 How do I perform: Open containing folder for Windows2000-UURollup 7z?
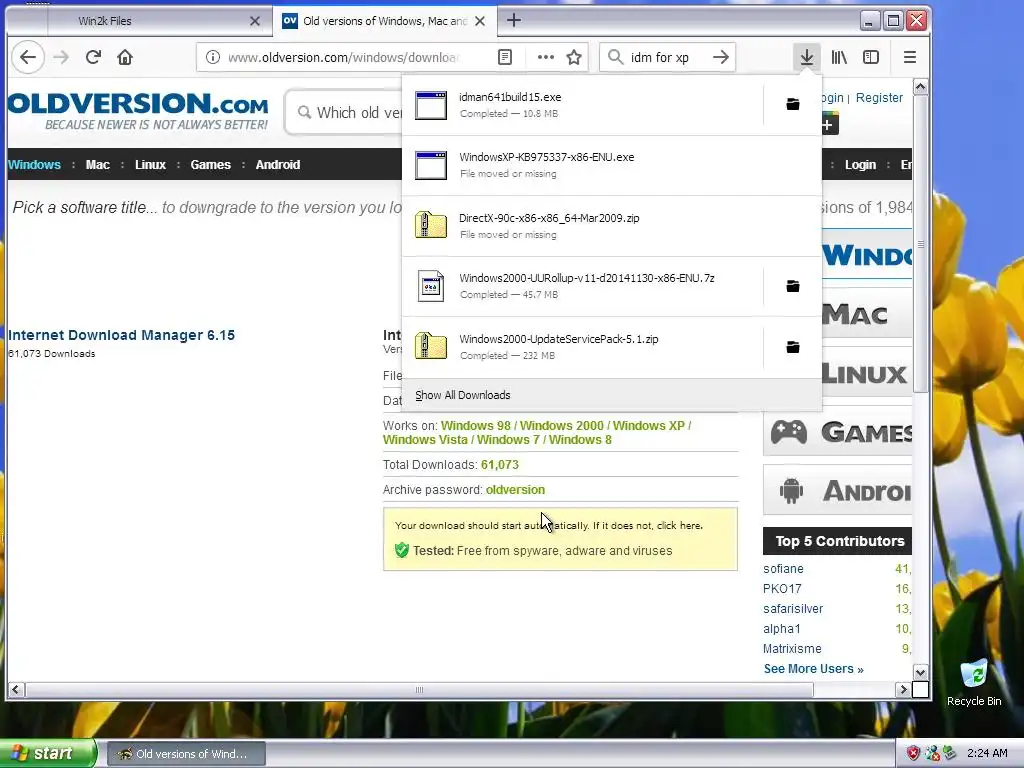(x=793, y=286)
